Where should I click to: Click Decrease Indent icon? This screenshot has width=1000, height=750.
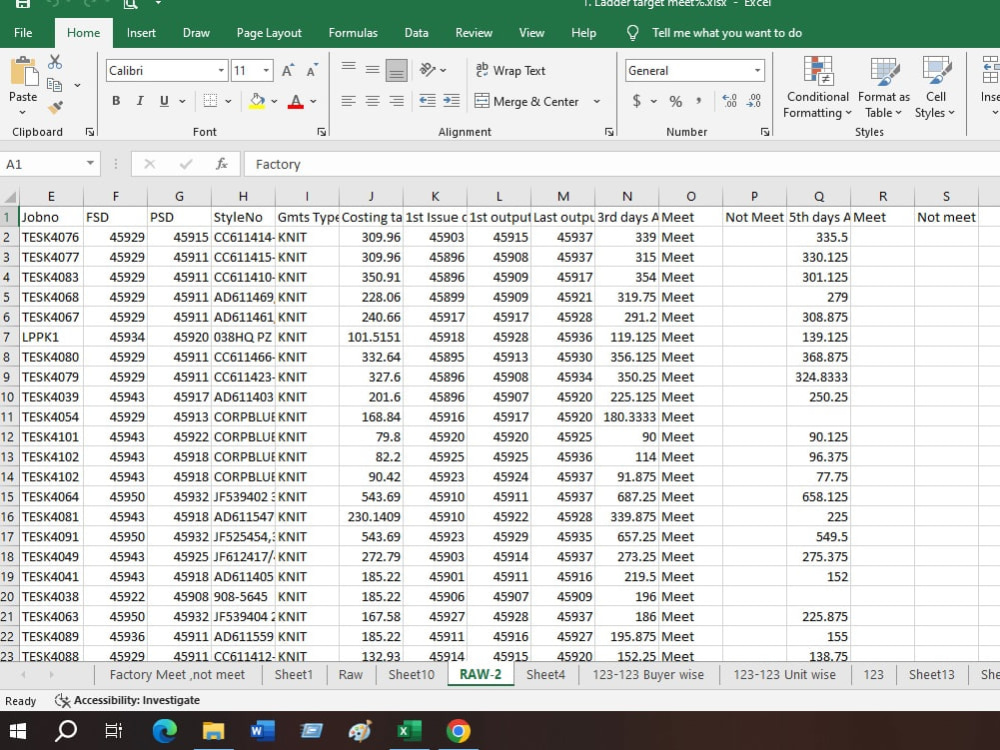tap(427, 101)
